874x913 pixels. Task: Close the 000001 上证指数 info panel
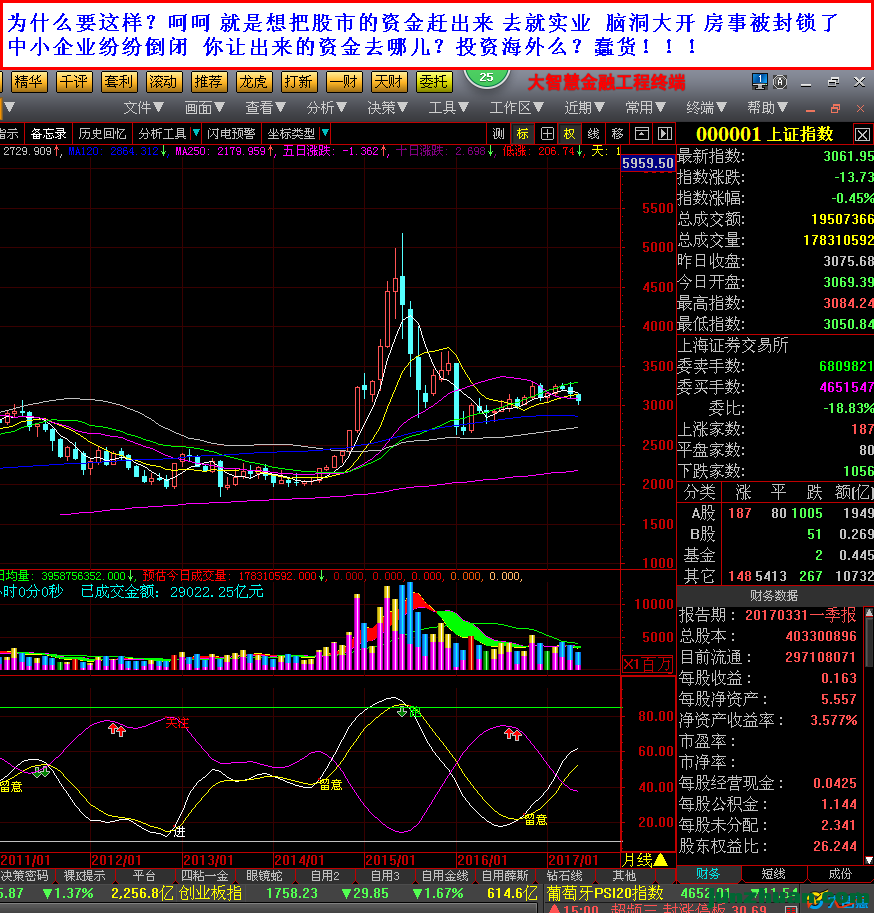coord(862,135)
